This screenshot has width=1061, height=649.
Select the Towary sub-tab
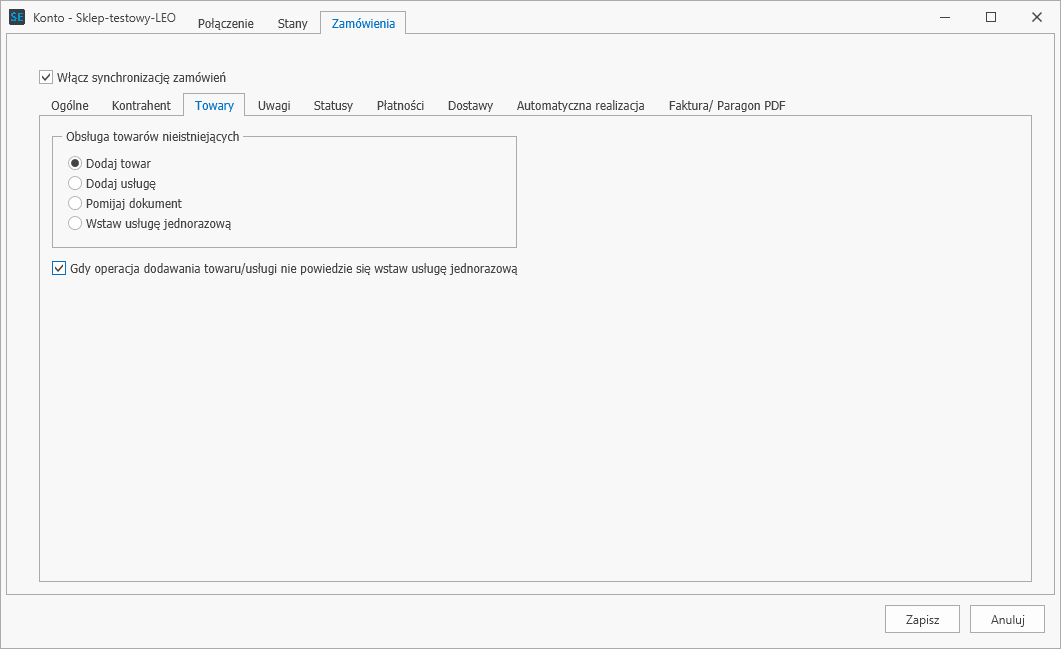point(215,105)
